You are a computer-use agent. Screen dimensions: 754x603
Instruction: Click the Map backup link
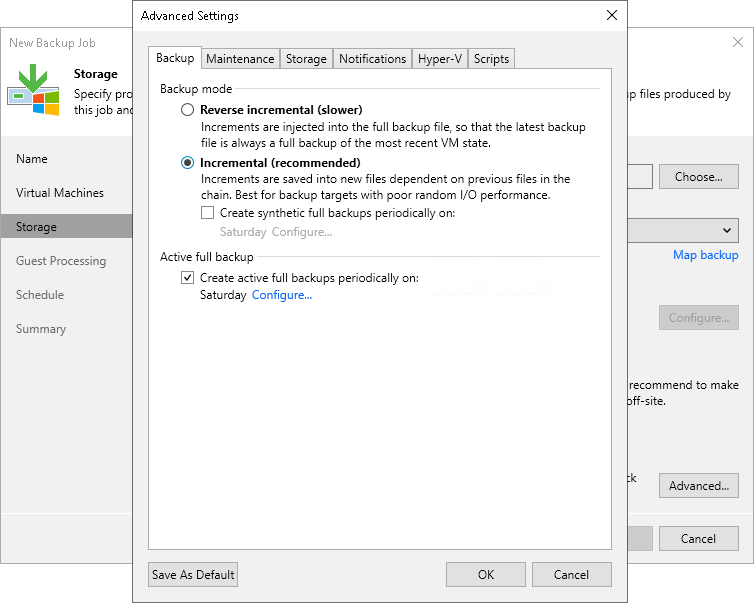pyautogui.click(x=705, y=255)
